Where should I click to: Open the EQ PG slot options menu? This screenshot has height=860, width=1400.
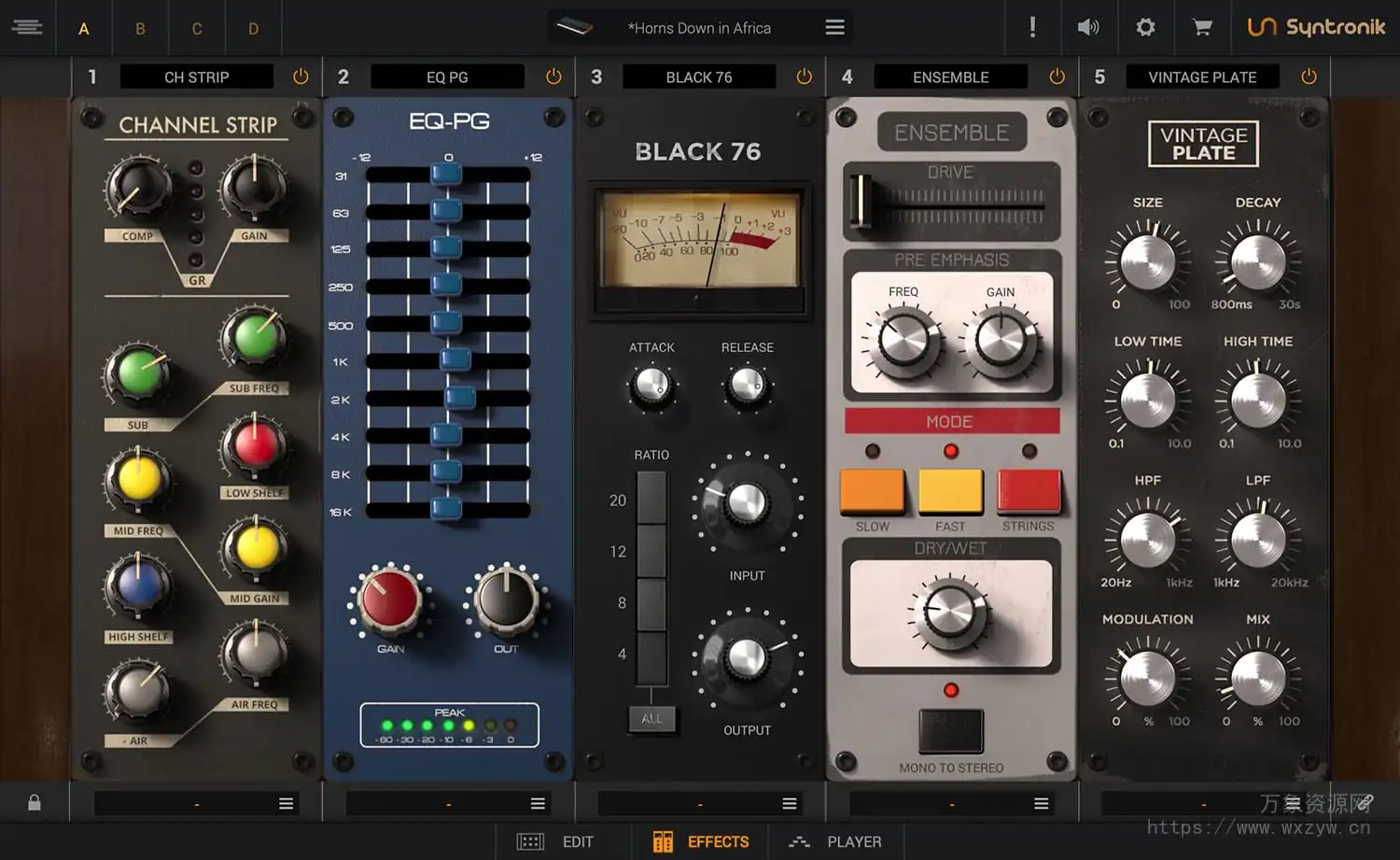point(538,802)
